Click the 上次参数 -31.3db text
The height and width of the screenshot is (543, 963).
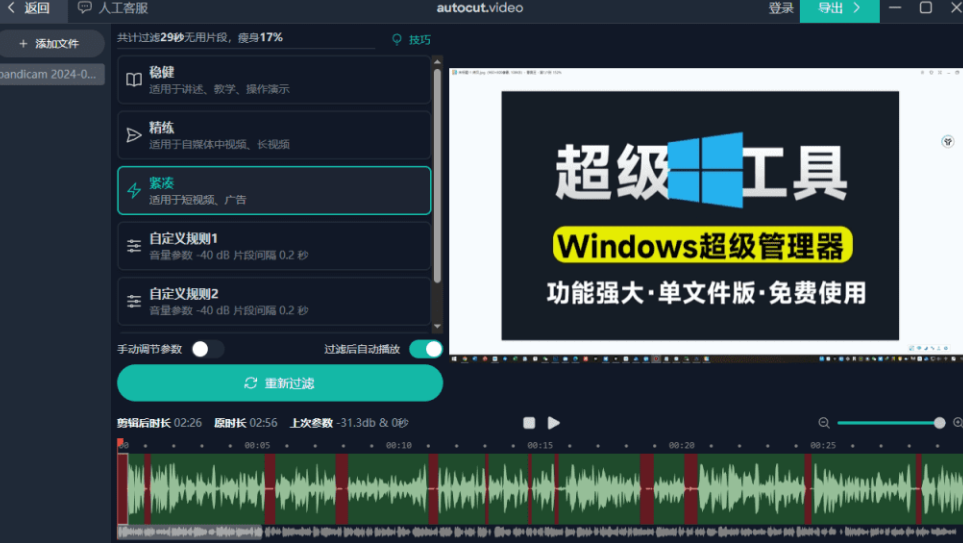[x=349, y=423]
